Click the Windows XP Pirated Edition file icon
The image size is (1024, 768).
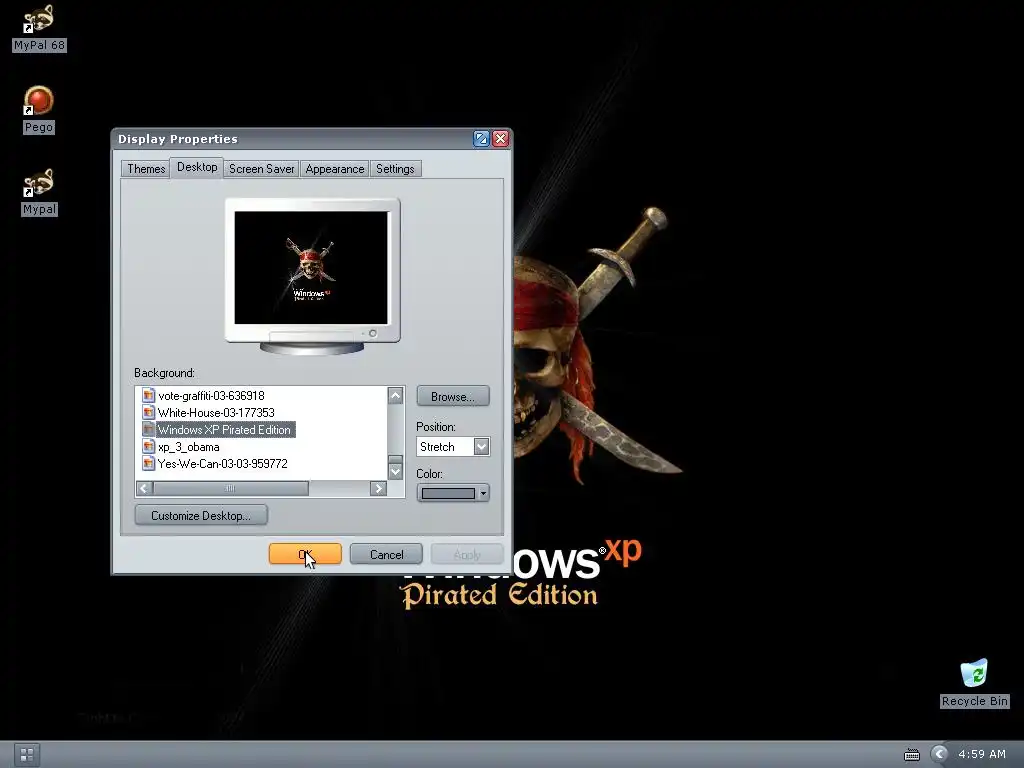click(148, 429)
